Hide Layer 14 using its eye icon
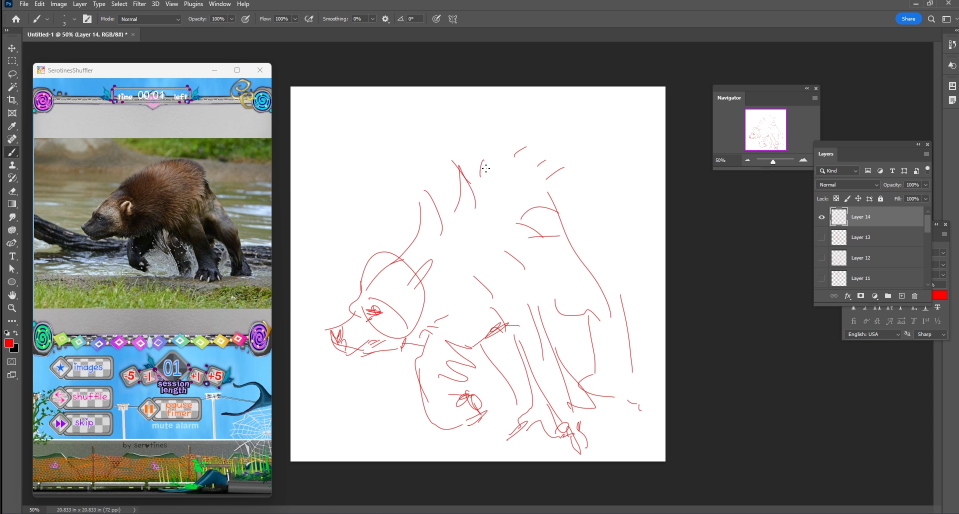The width and height of the screenshot is (959, 514). coord(821,217)
